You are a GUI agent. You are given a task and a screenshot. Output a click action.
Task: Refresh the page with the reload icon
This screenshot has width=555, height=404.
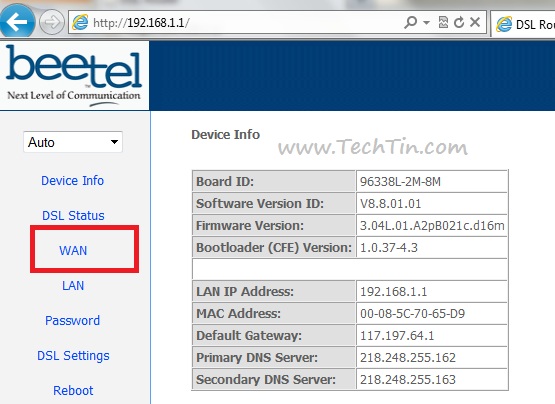coord(459,22)
